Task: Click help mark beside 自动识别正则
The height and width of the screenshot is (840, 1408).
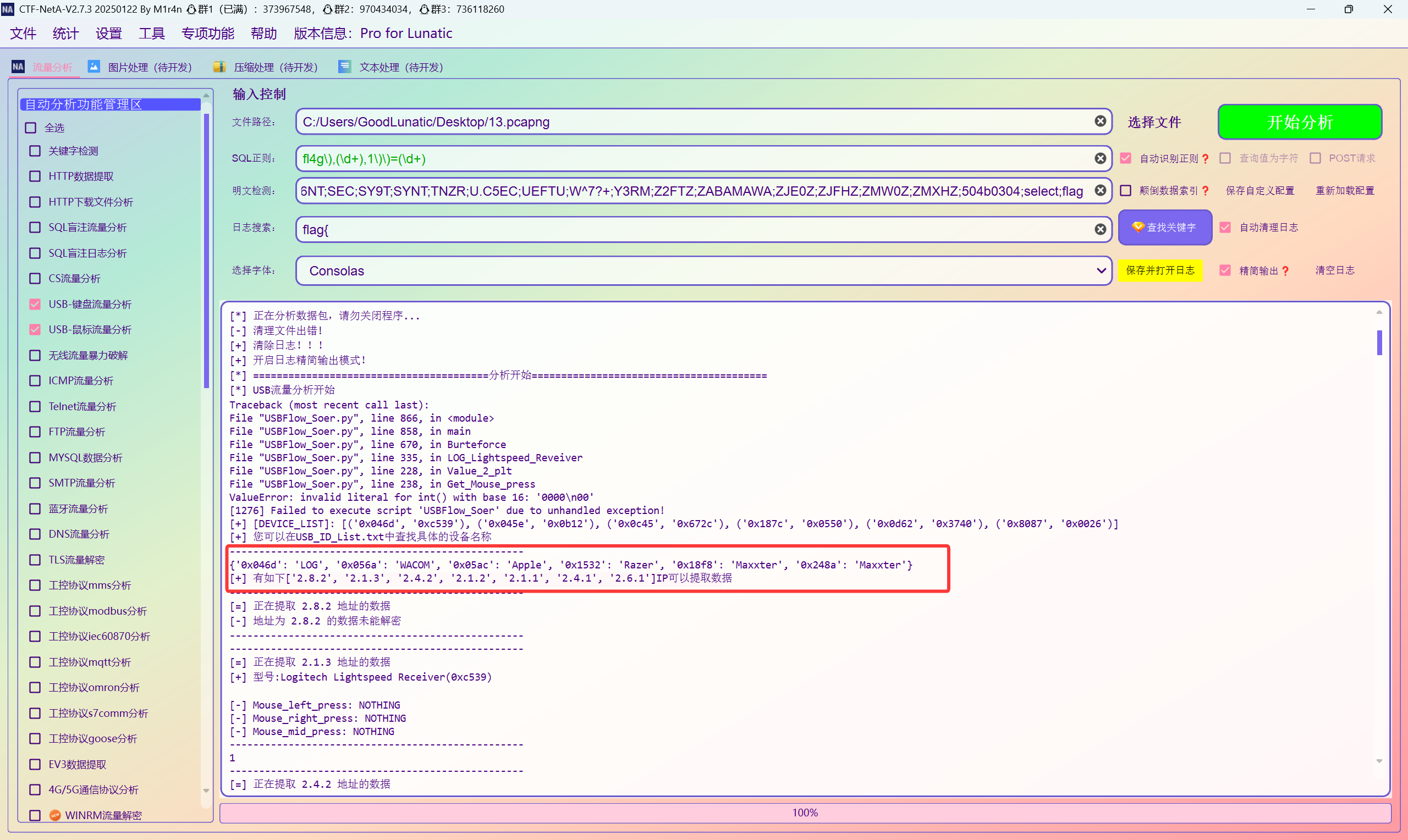Action: pyautogui.click(x=1204, y=158)
